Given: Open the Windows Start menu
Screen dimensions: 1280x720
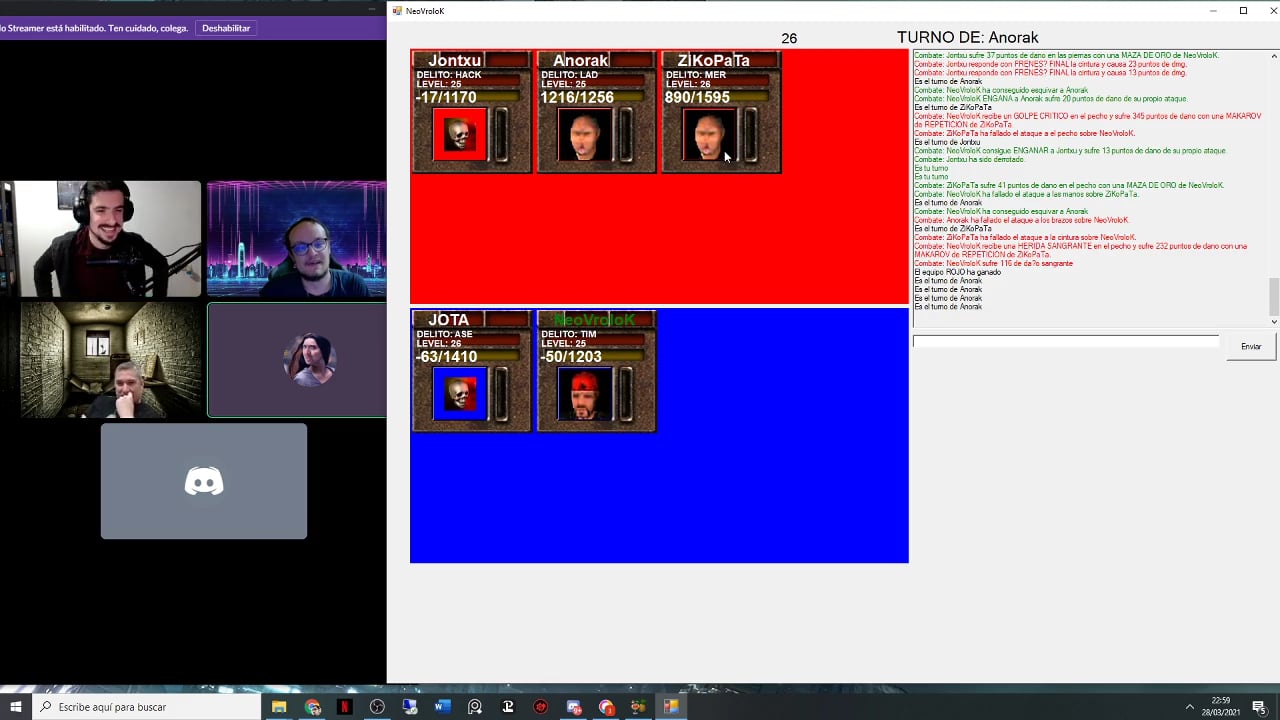Looking at the screenshot, I should tap(16, 707).
